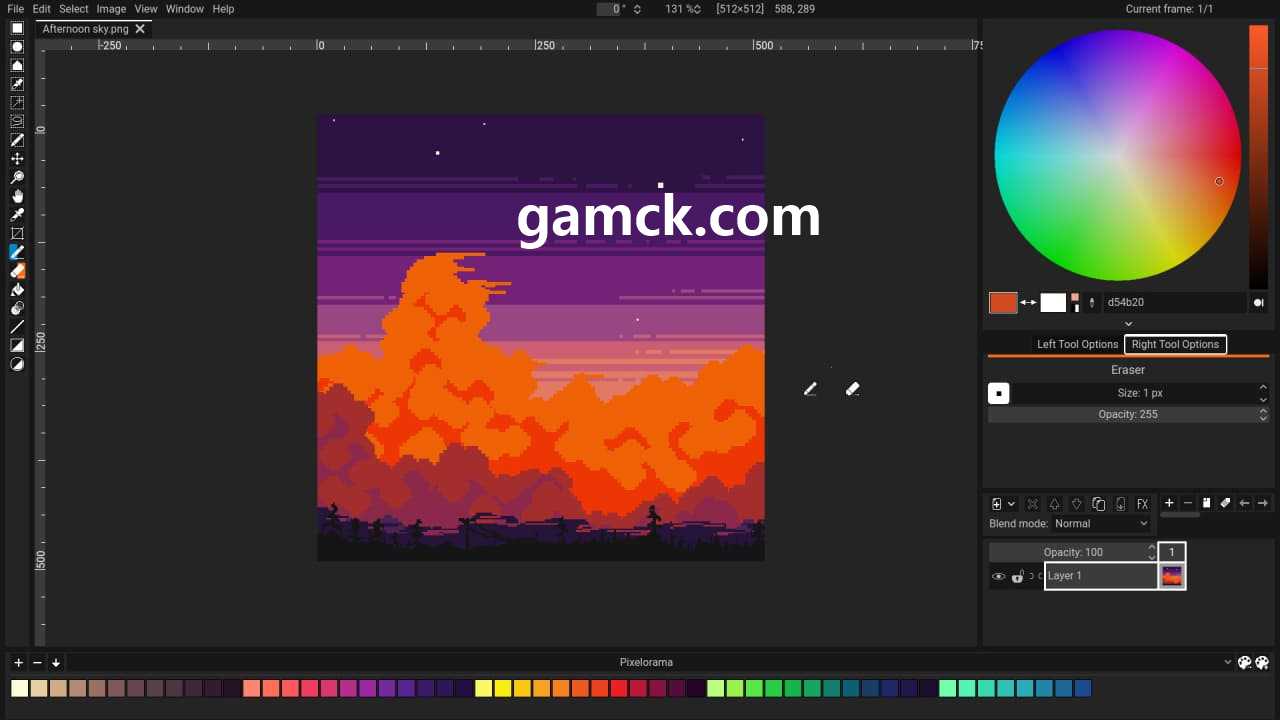Open the Help menu
1280x720 pixels.
tap(223, 9)
